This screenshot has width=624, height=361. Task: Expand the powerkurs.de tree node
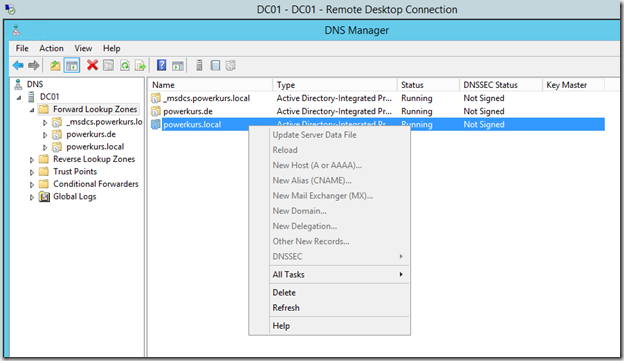[45, 135]
